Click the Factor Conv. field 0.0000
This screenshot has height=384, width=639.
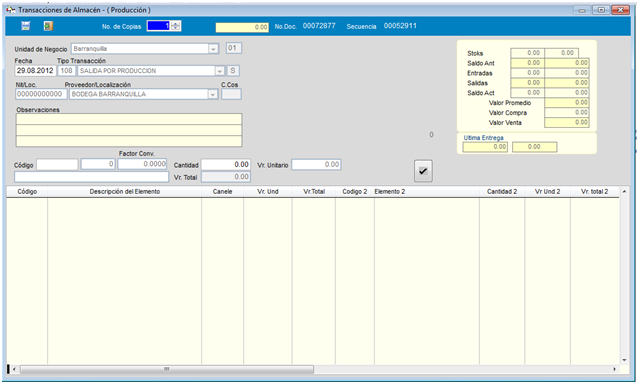pyautogui.click(x=142, y=164)
